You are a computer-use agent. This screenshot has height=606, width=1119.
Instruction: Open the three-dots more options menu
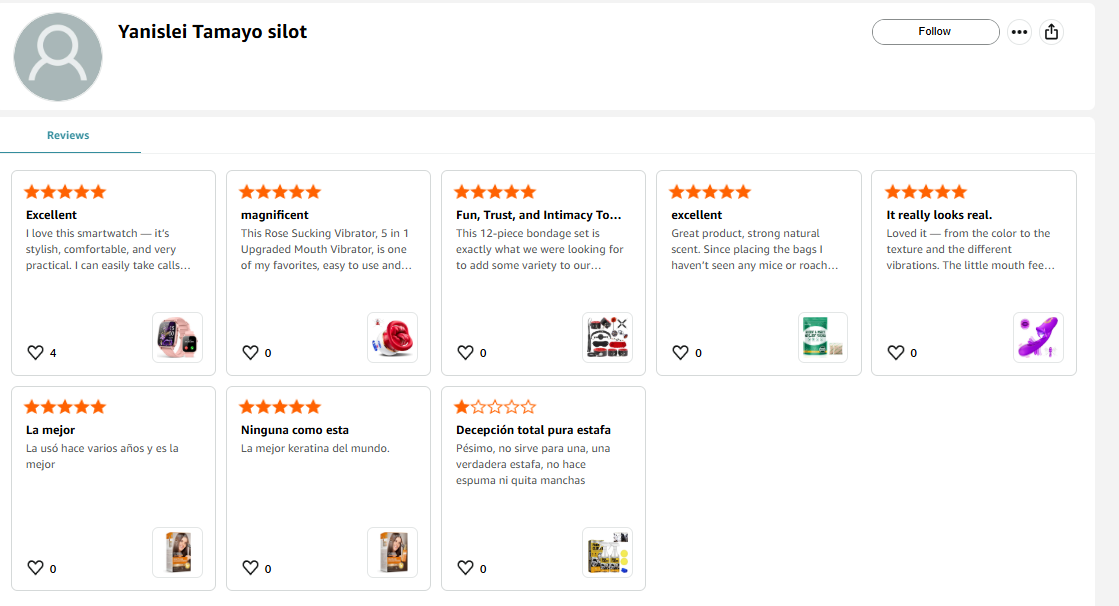[x=1019, y=32]
